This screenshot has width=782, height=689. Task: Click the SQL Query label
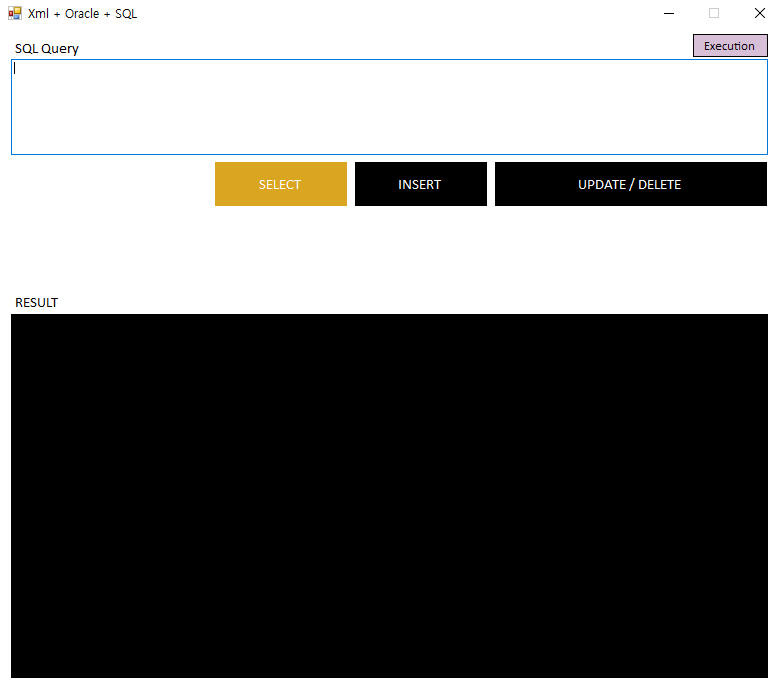click(x=47, y=49)
